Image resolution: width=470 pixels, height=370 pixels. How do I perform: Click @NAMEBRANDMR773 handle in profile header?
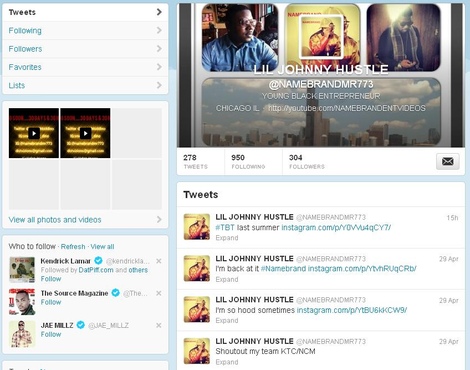click(321, 84)
